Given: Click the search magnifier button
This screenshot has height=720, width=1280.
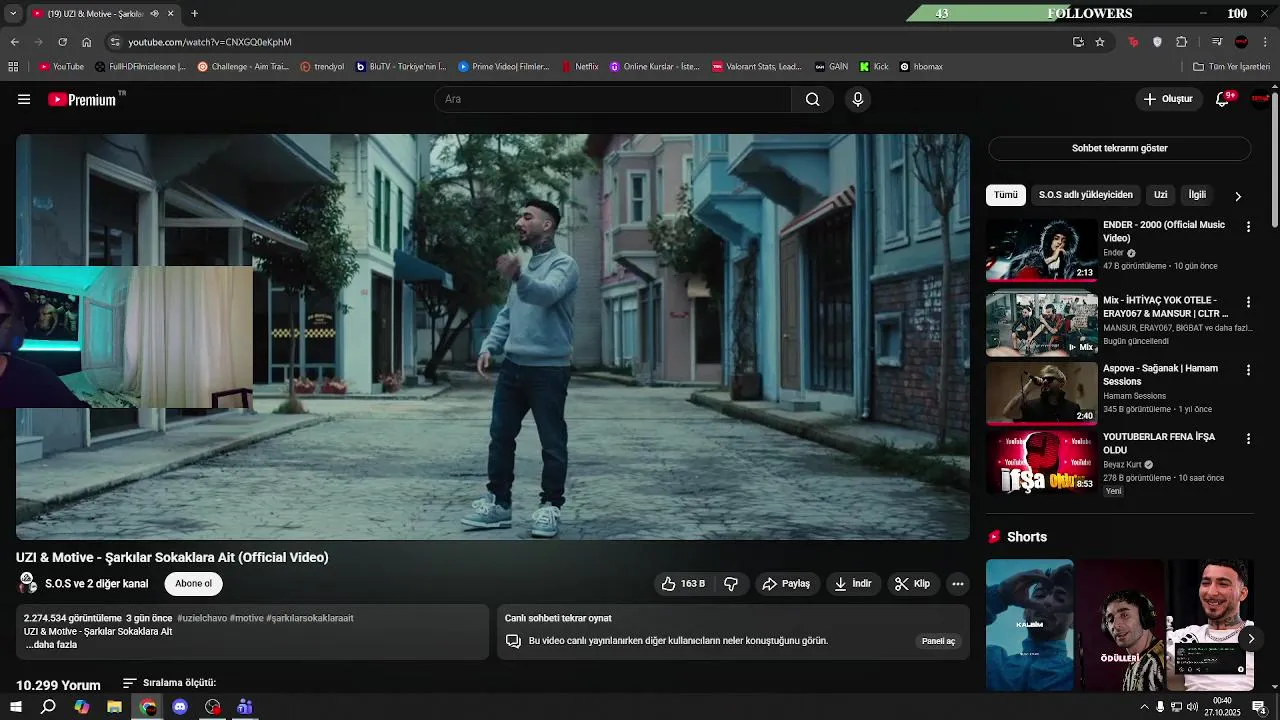Looking at the screenshot, I should [x=812, y=99].
